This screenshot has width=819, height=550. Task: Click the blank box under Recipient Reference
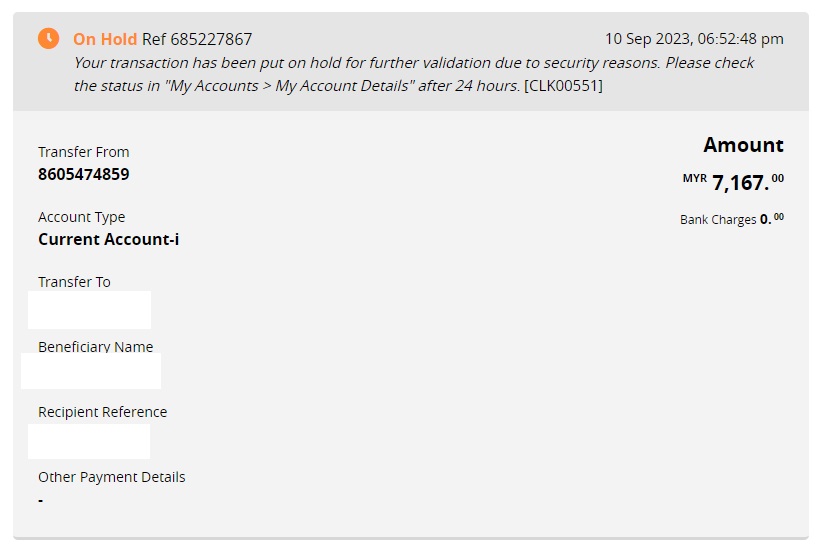(89, 441)
